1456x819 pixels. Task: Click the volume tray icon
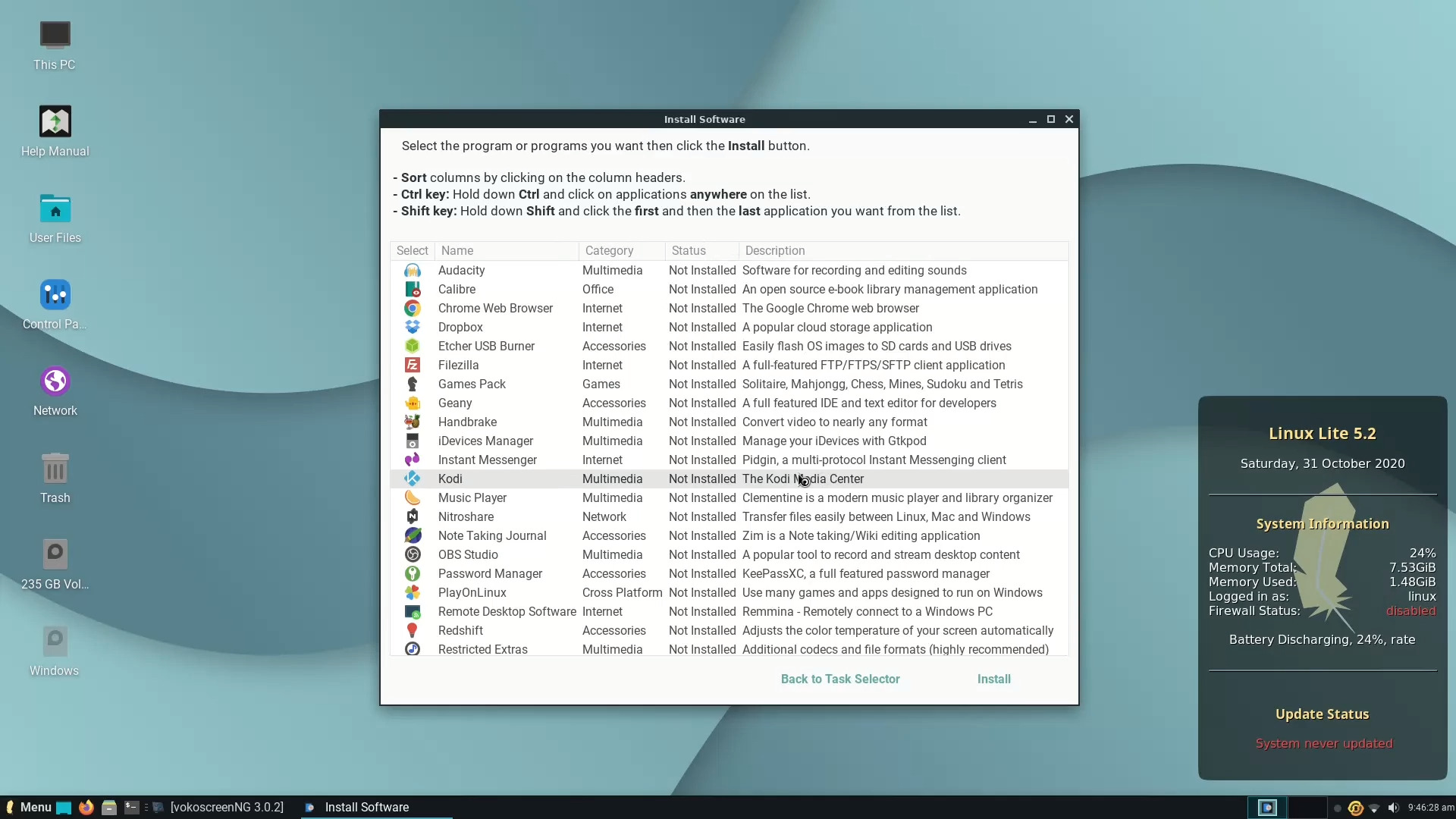(x=1393, y=808)
